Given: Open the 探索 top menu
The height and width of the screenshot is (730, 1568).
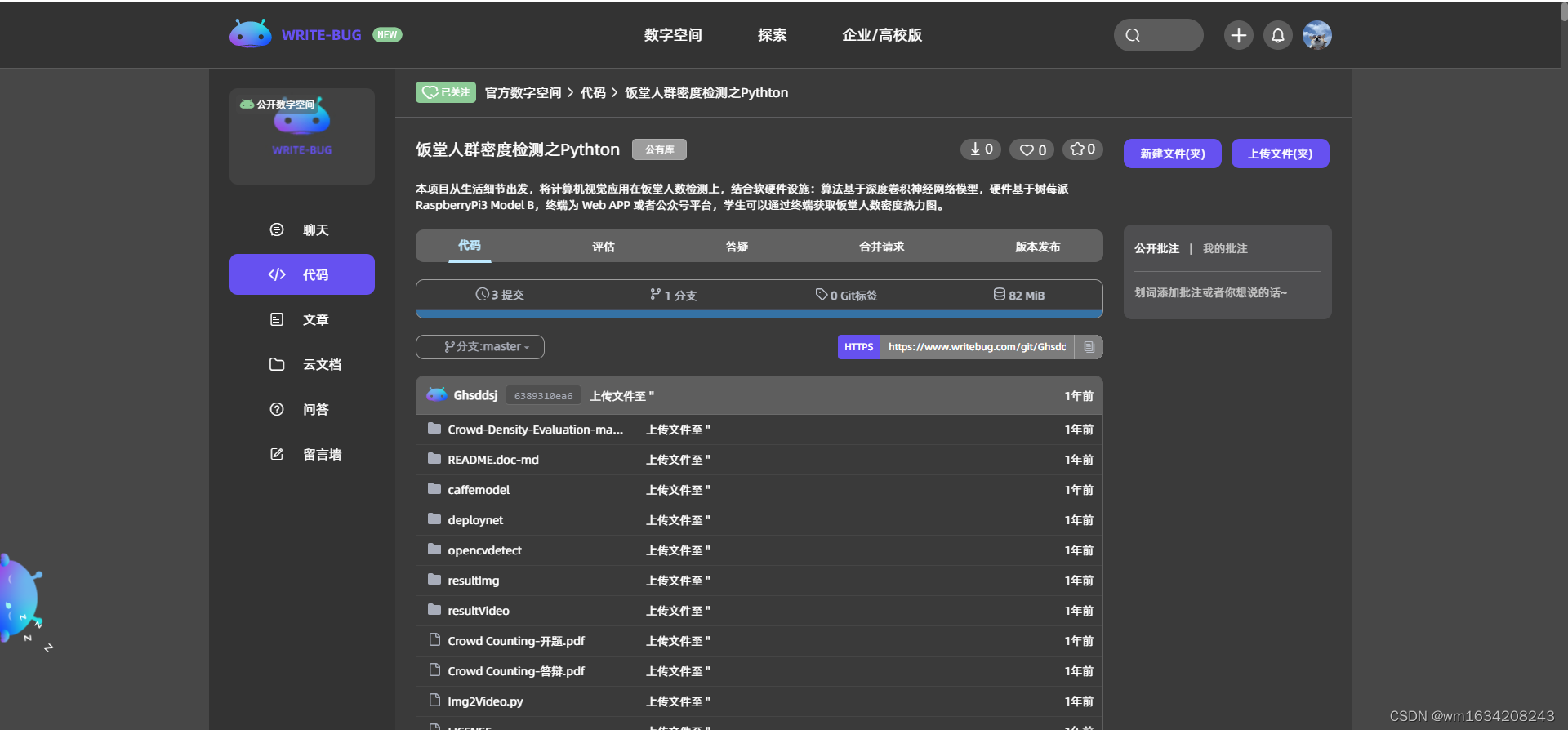Looking at the screenshot, I should 772,35.
